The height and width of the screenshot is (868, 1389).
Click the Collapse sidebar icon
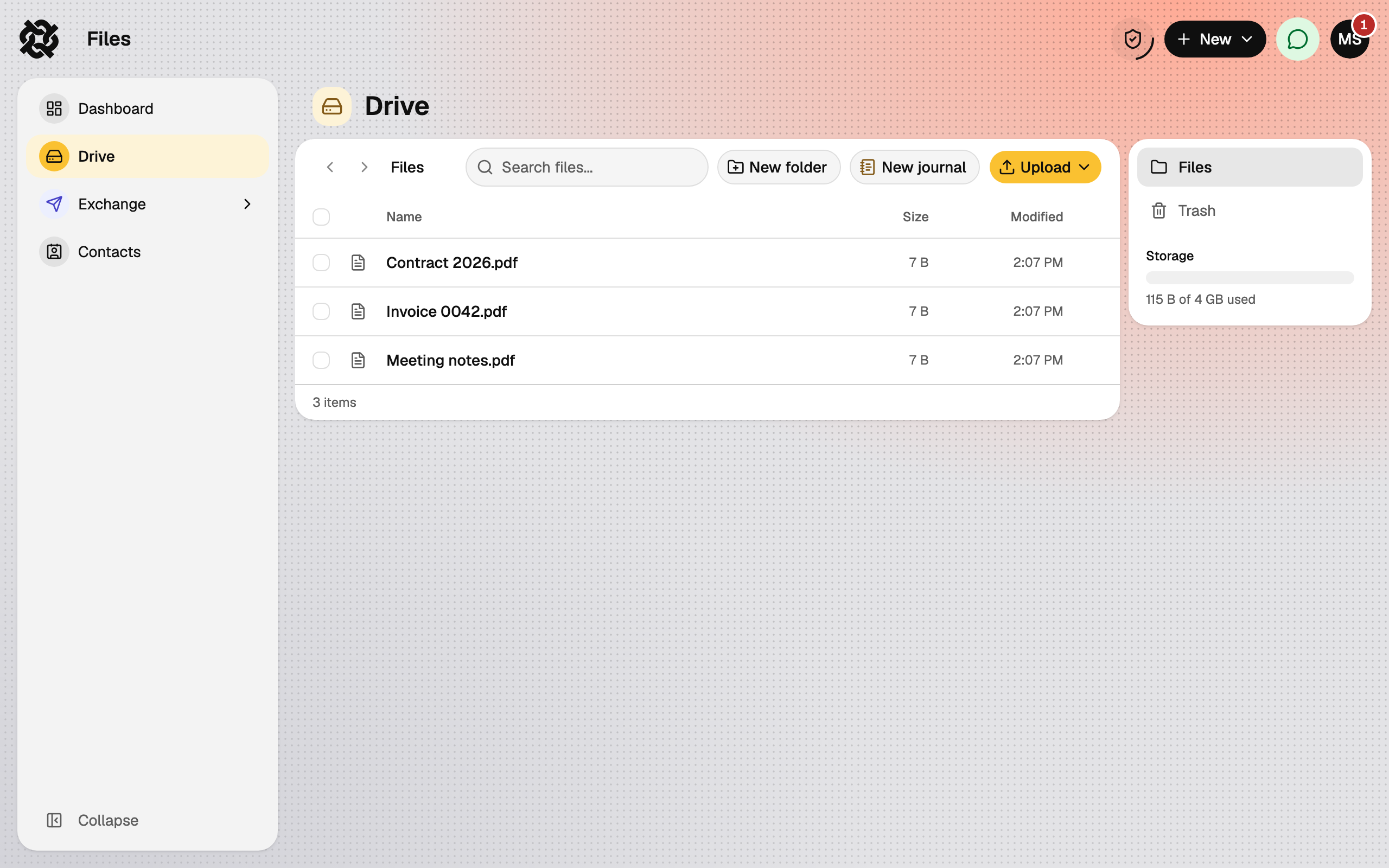click(54, 820)
